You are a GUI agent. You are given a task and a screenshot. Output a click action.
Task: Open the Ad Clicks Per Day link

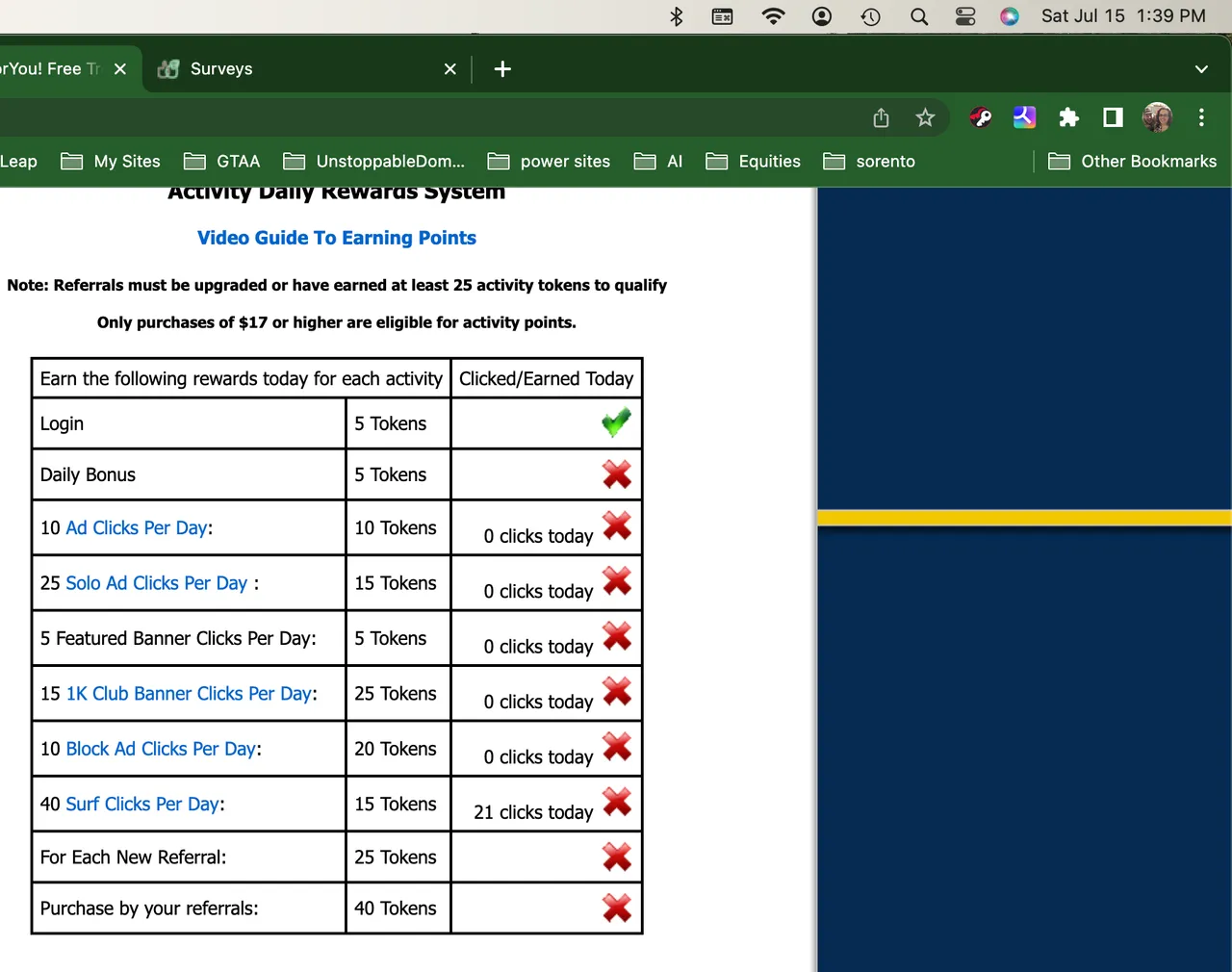(x=137, y=527)
